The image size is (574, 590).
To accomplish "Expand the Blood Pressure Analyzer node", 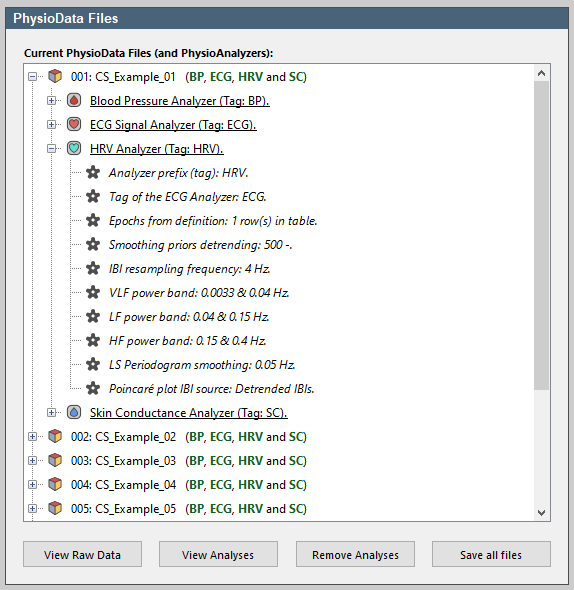I will pos(52,100).
